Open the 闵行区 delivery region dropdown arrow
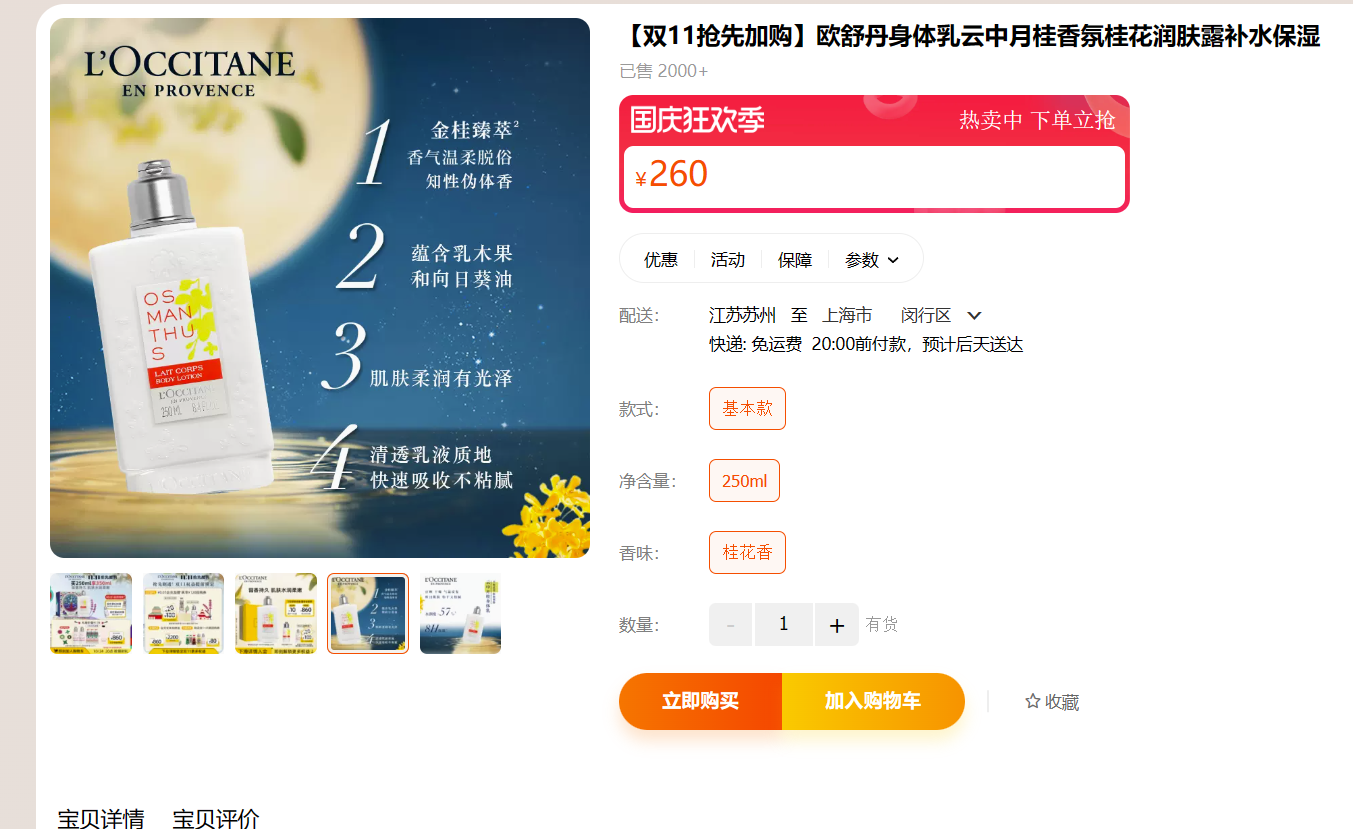This screenshot has height=829, width=1353. [974, 315]
